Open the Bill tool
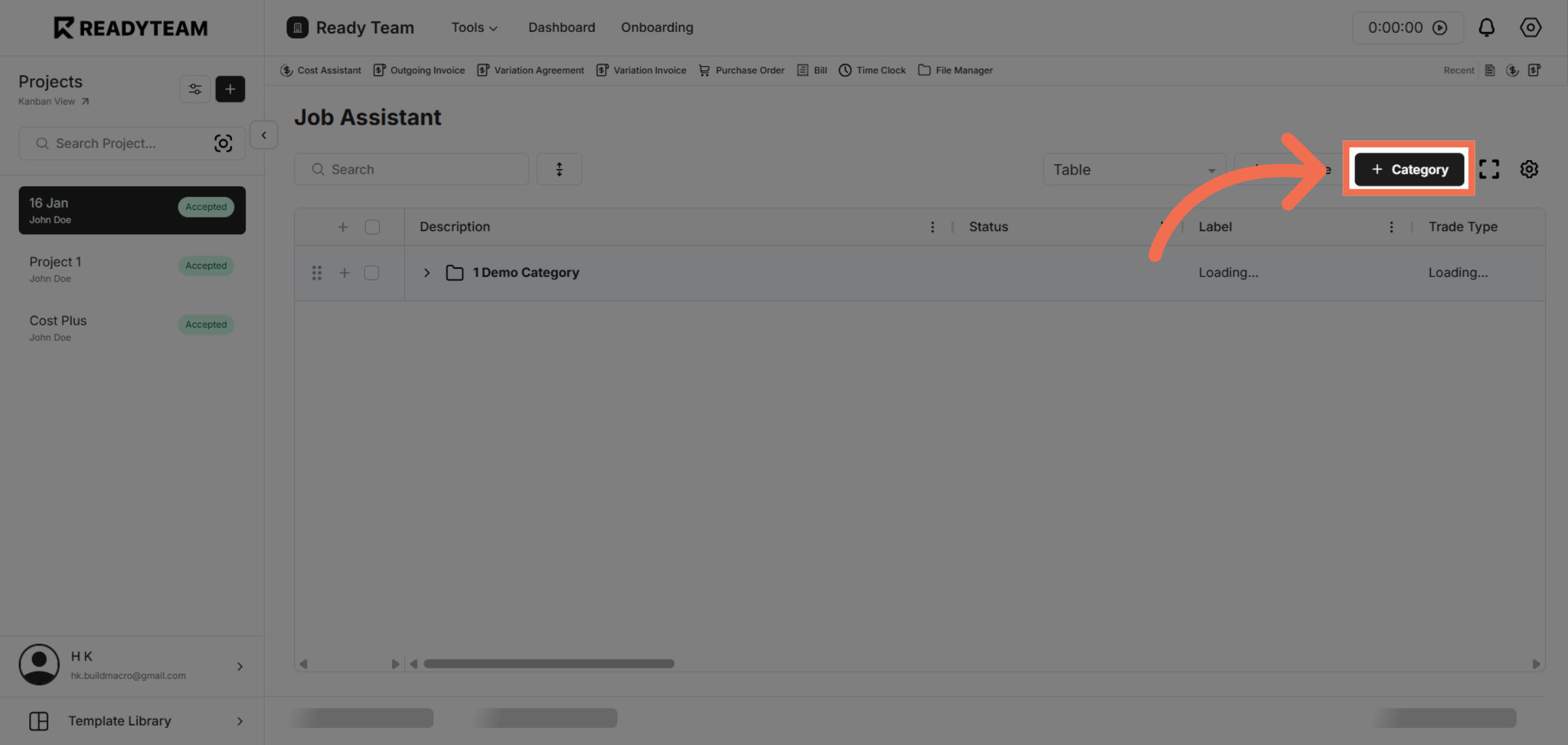This screenshot has height=745, width=1568. click(811, 70)
